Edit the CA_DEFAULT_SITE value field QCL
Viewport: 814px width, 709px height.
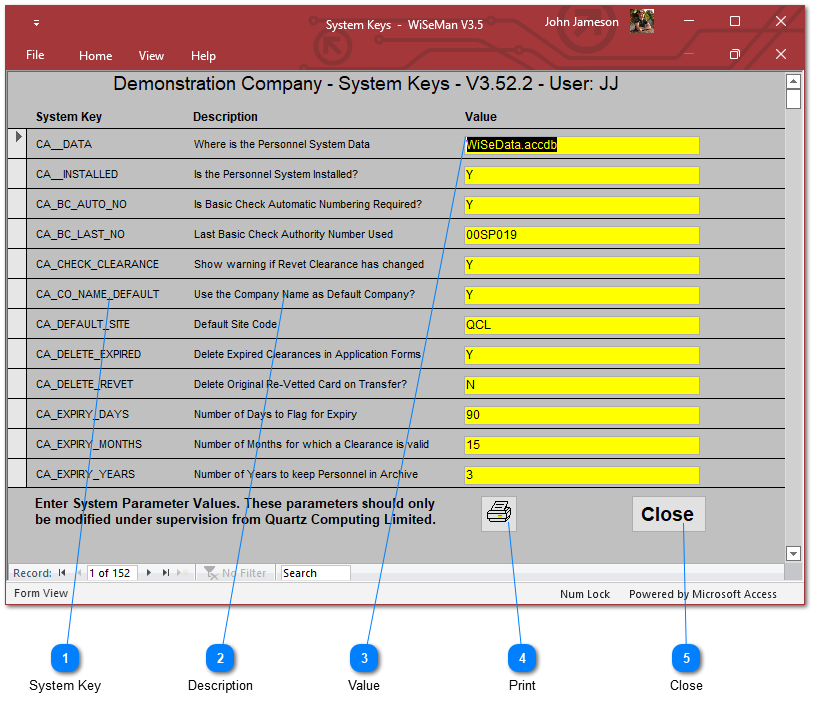(x=581, y=325)
